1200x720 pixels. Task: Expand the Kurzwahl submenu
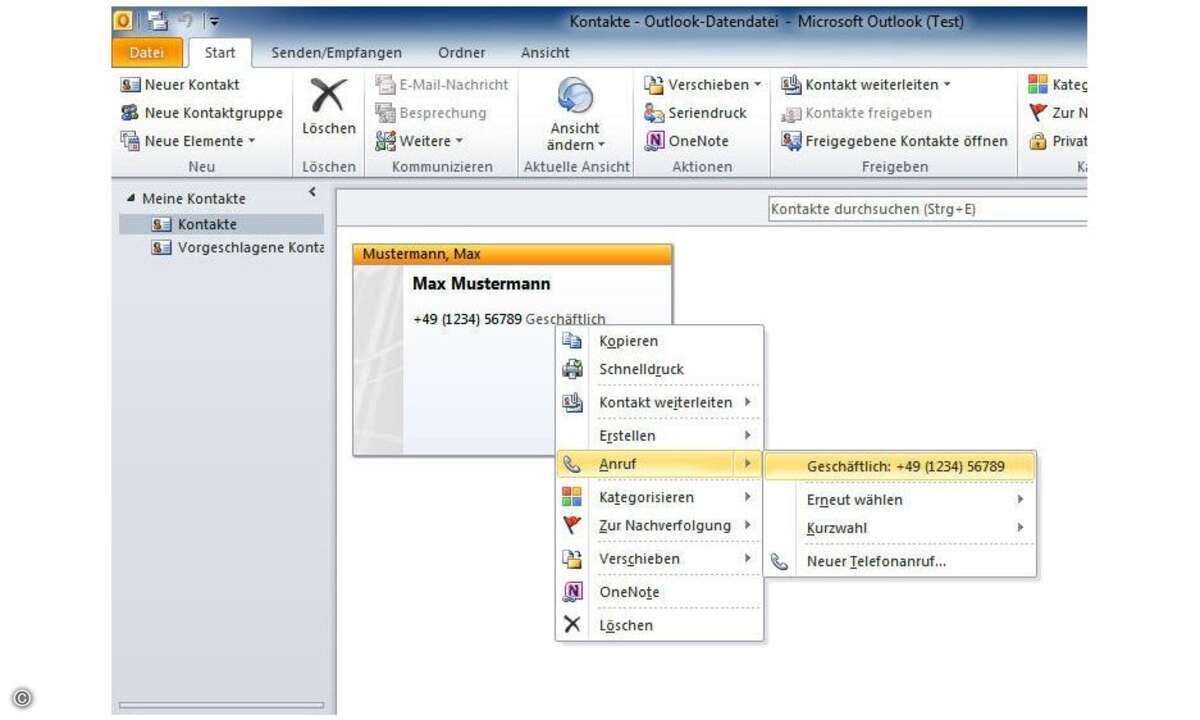tap(900, 527)
